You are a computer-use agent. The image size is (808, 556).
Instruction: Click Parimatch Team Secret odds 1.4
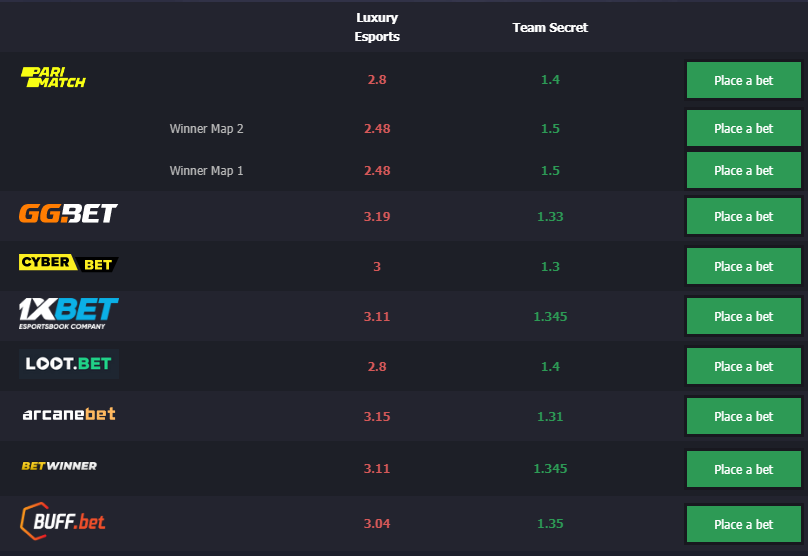pyautogui.click(x=550, y=79)
